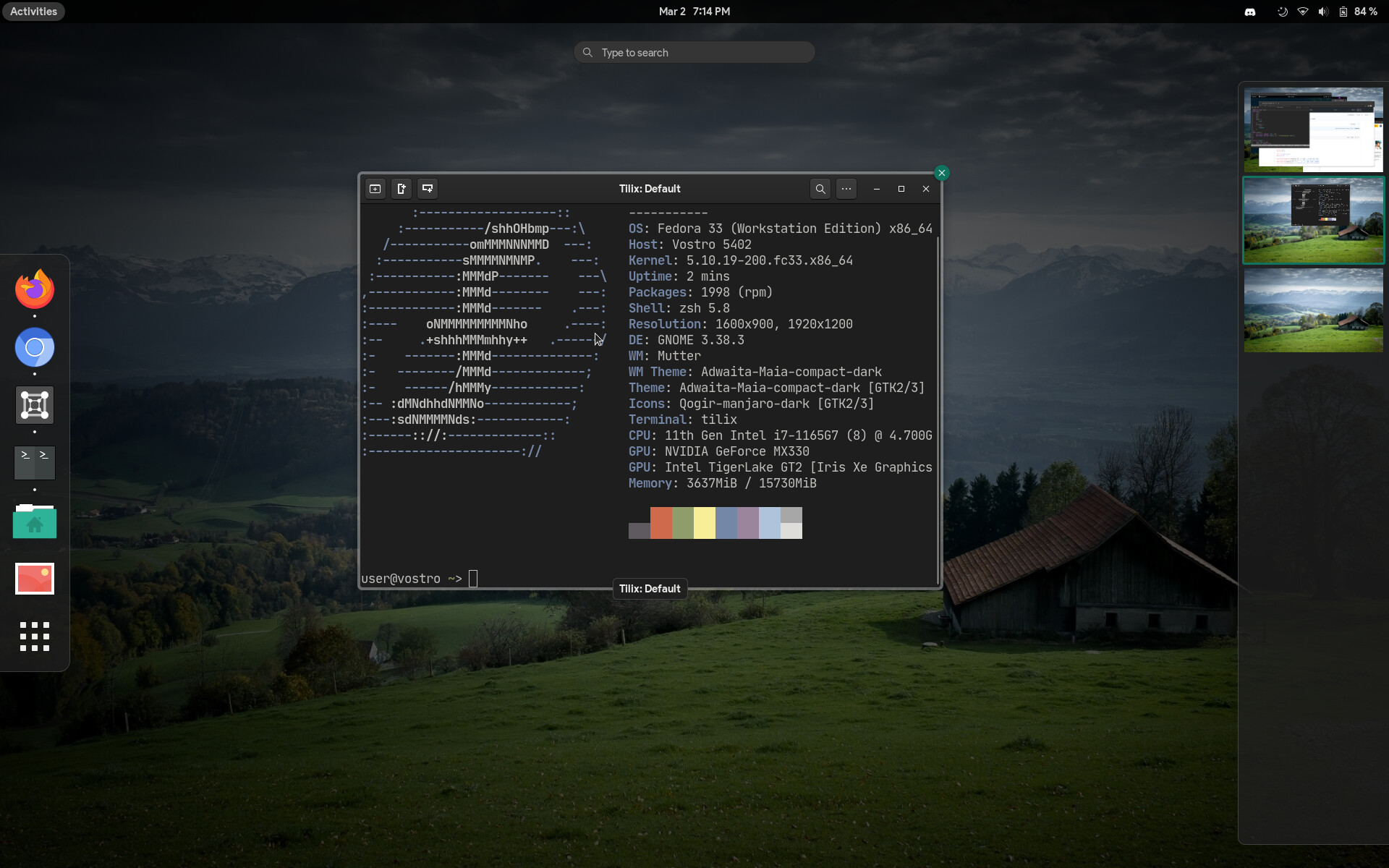Show all applications grid
Screen dimensions: 1389x868
[35, 637]
